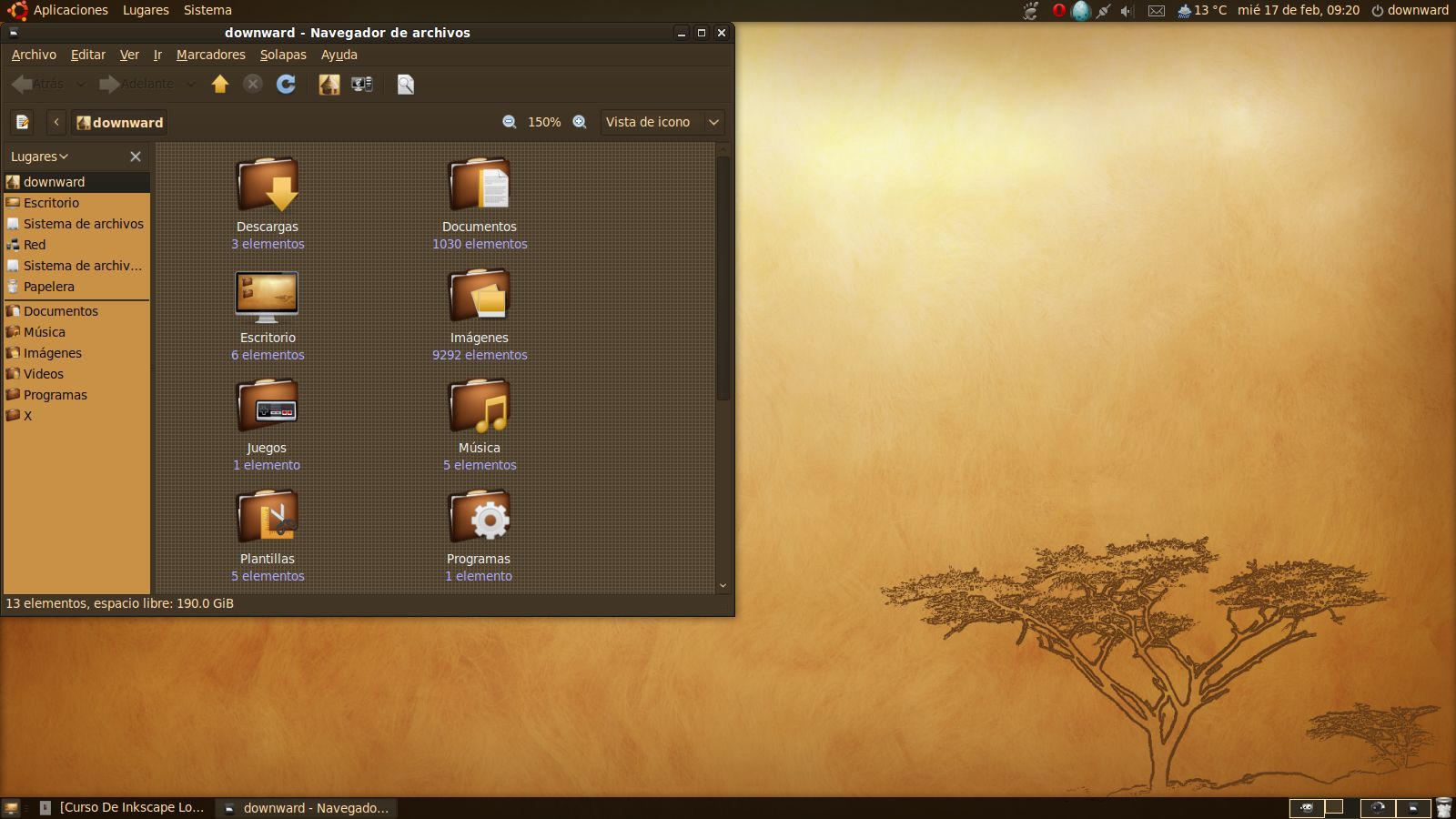
Task: Click the Adelante forward button
Action: click(x=136, y=85)
